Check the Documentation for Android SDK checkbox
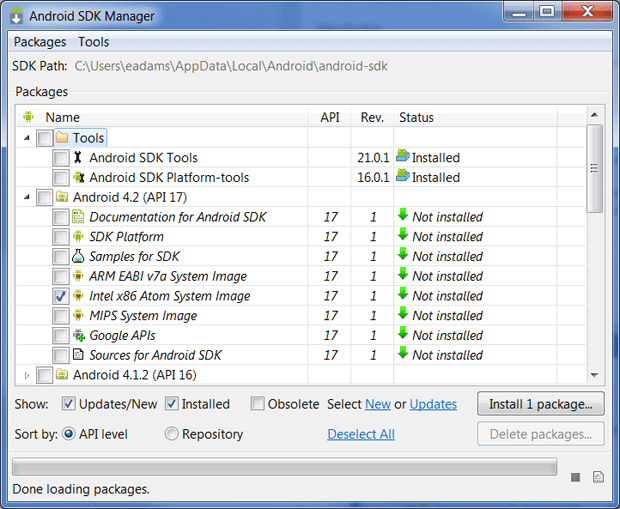Image resolution: width=620 pixels, height=509 pixels. [x=60, y=217]
